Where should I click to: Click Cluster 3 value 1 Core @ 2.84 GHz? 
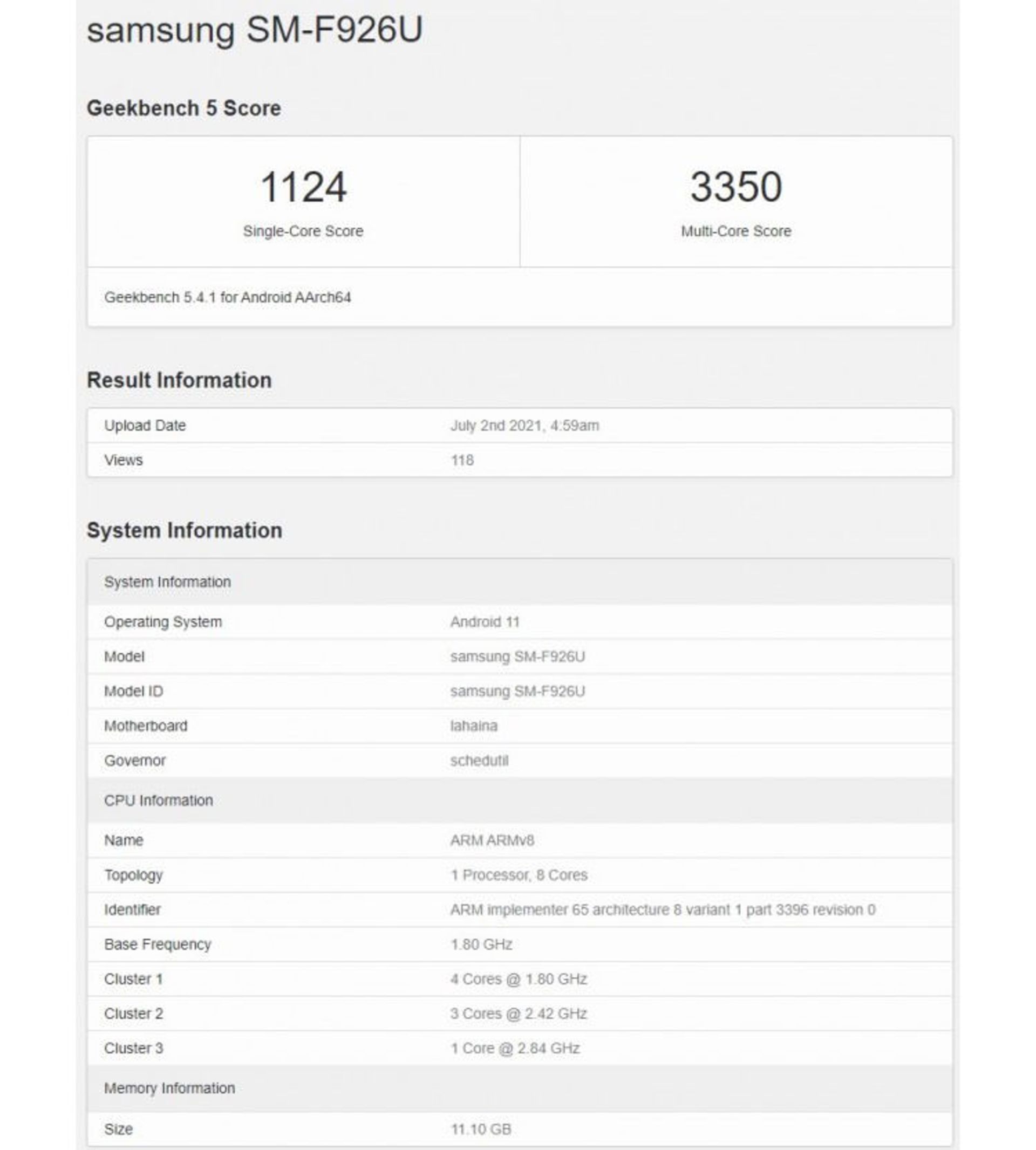(x=515, y=1048)
